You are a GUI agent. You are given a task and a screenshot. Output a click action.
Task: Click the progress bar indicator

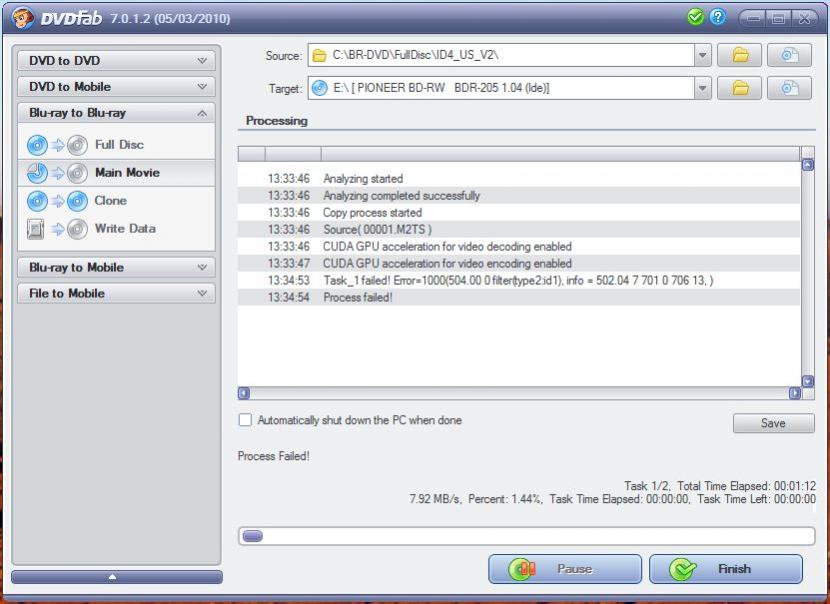pyautogui.click(x=252, y=537)
